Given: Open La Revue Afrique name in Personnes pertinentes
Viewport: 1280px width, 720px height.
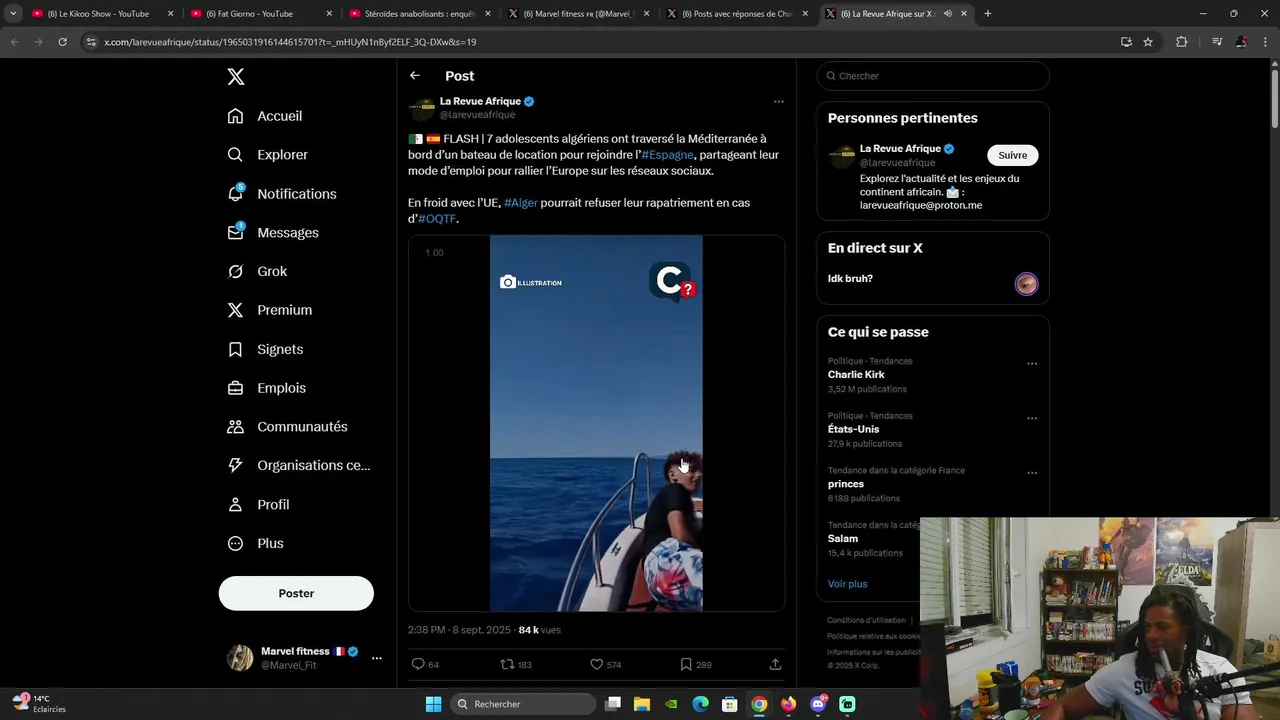Looking at the screenshot, I should 900,149.
